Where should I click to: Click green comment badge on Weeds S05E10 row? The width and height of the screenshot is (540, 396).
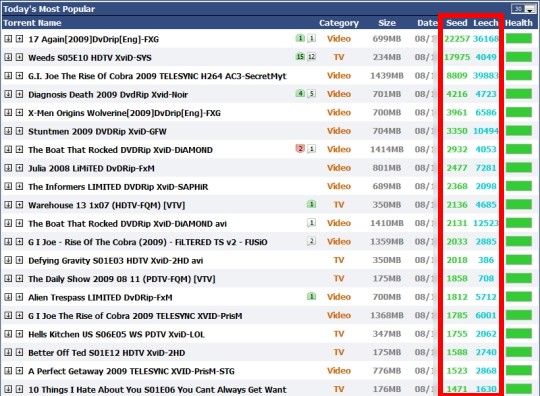point(300,56)
